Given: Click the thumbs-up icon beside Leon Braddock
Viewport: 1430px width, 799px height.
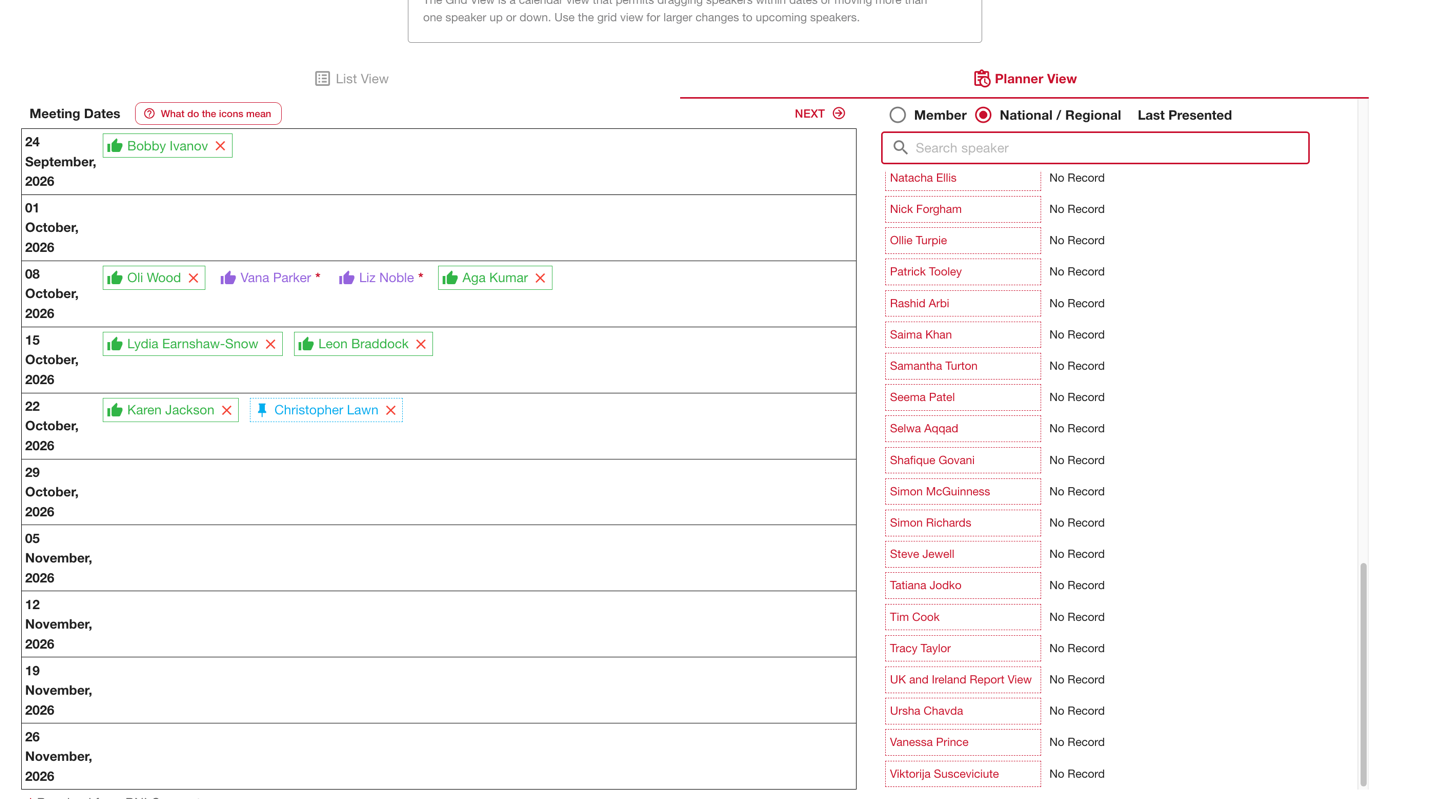Looking at the screenshot, I should point(306,344).
